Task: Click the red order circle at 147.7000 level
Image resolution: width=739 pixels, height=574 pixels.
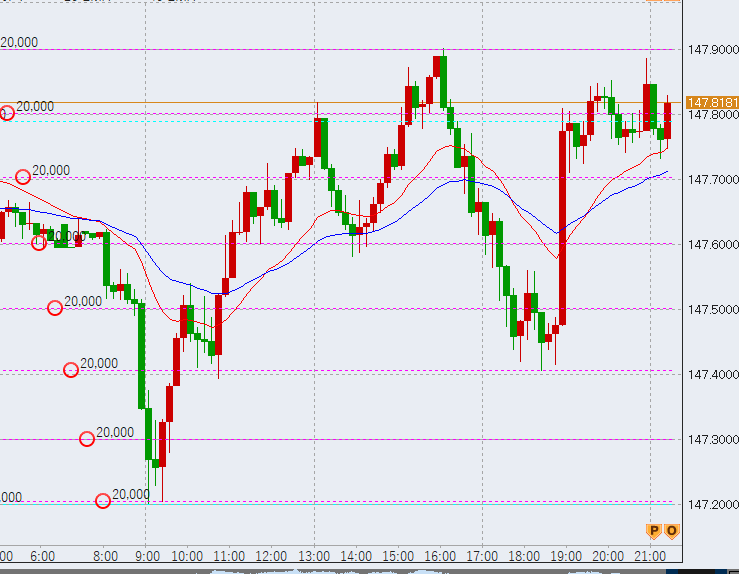Action: 23,177
